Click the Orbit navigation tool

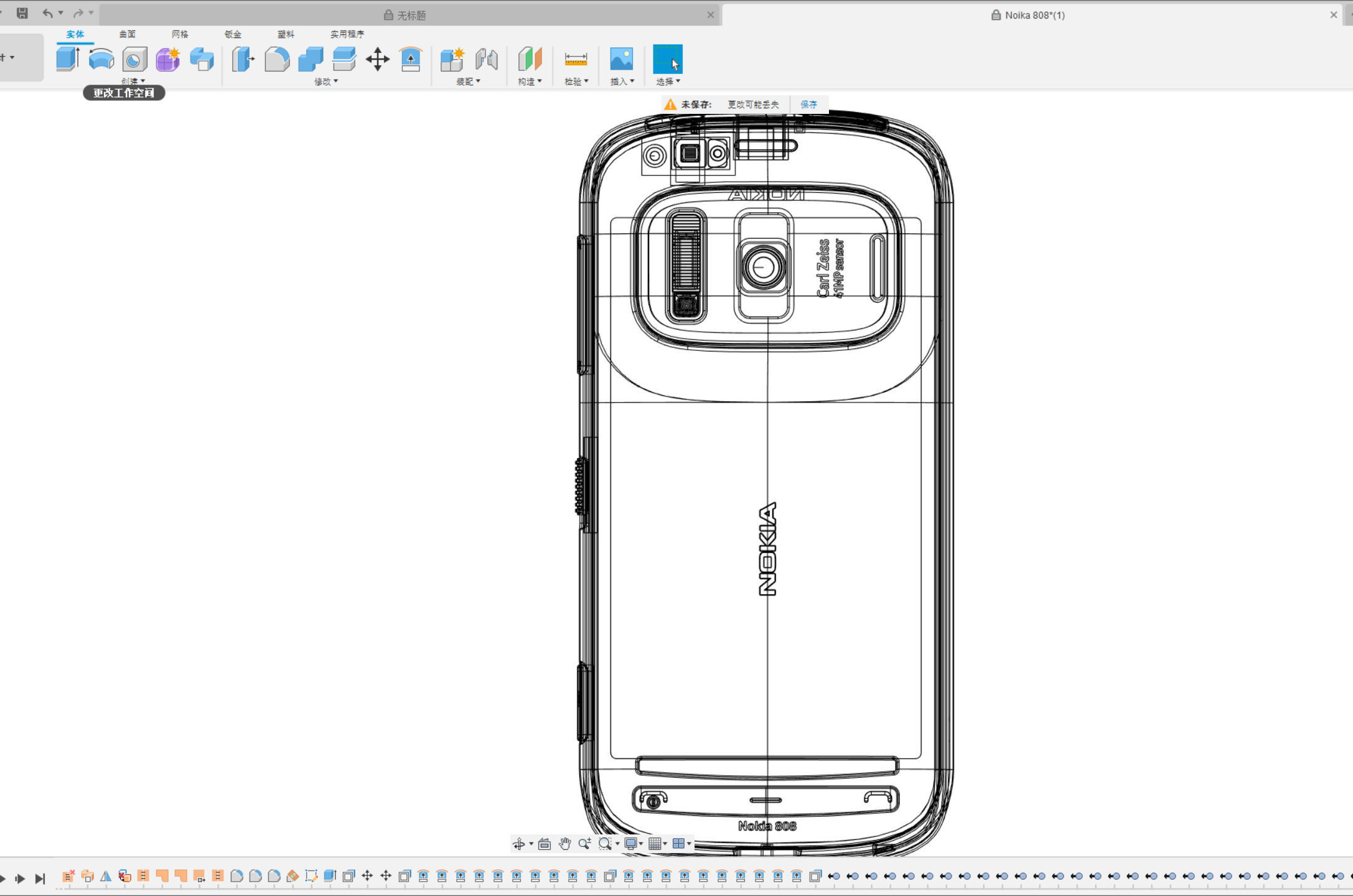[519, 844]
